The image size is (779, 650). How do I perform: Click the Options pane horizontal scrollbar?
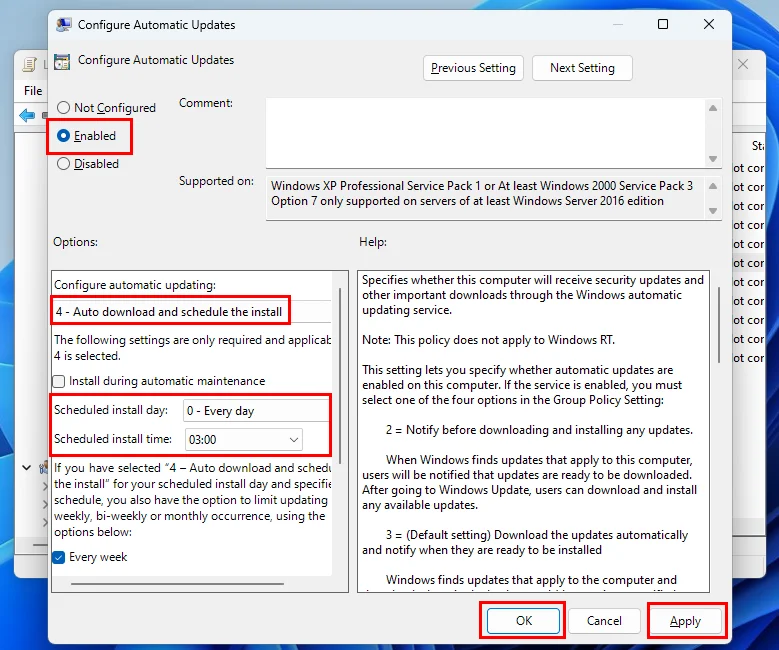click(177, 583)
